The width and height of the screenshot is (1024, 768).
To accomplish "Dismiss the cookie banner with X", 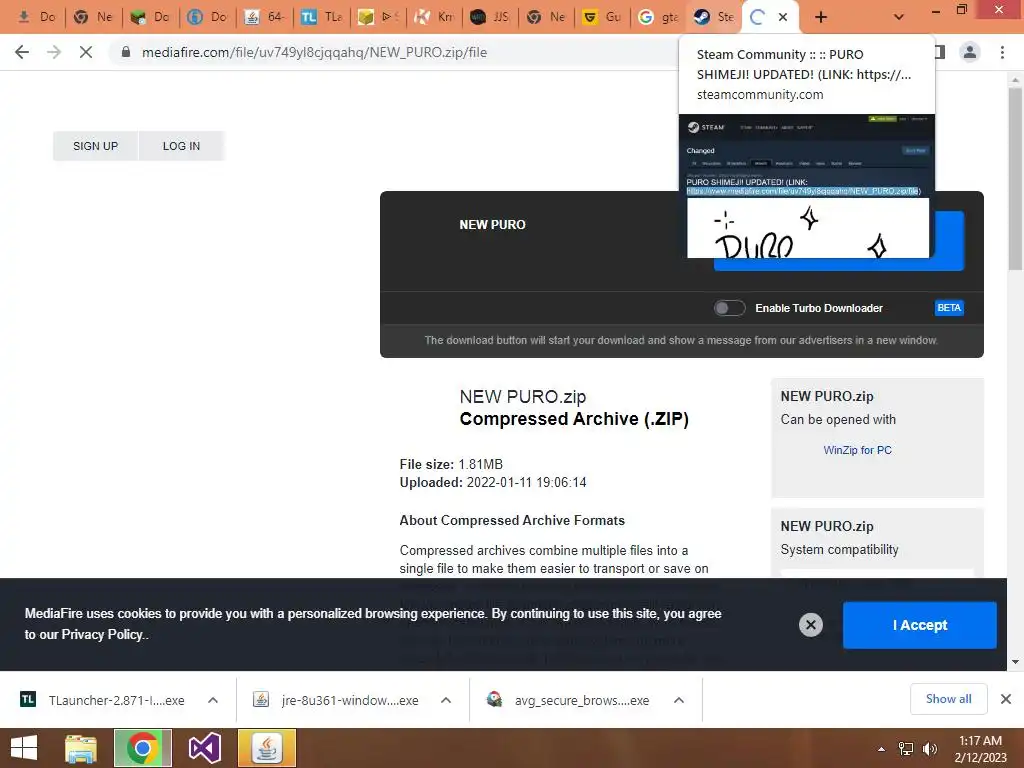I will 810,625.
